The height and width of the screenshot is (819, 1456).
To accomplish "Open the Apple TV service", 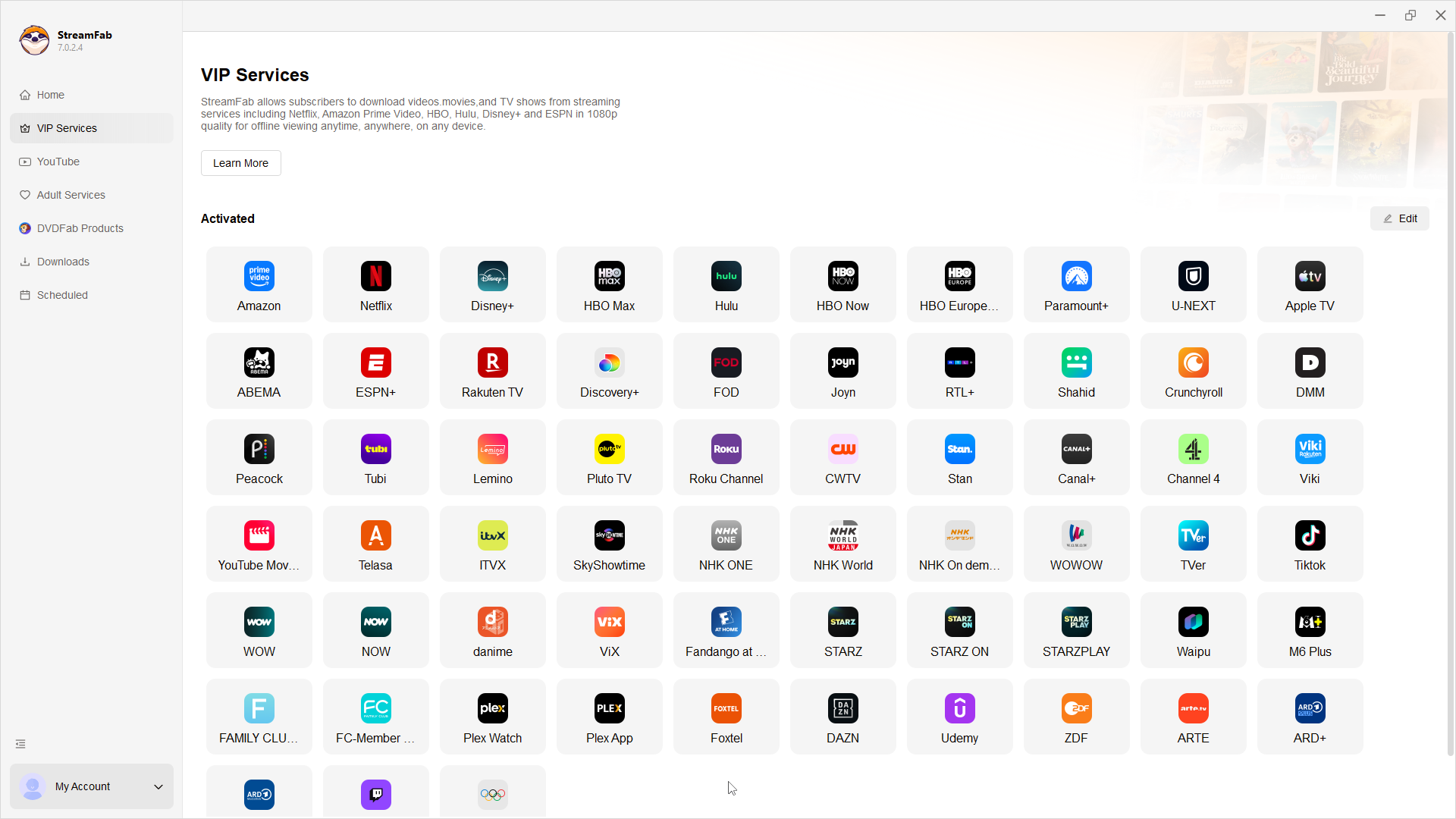I will pos(1310,284).
